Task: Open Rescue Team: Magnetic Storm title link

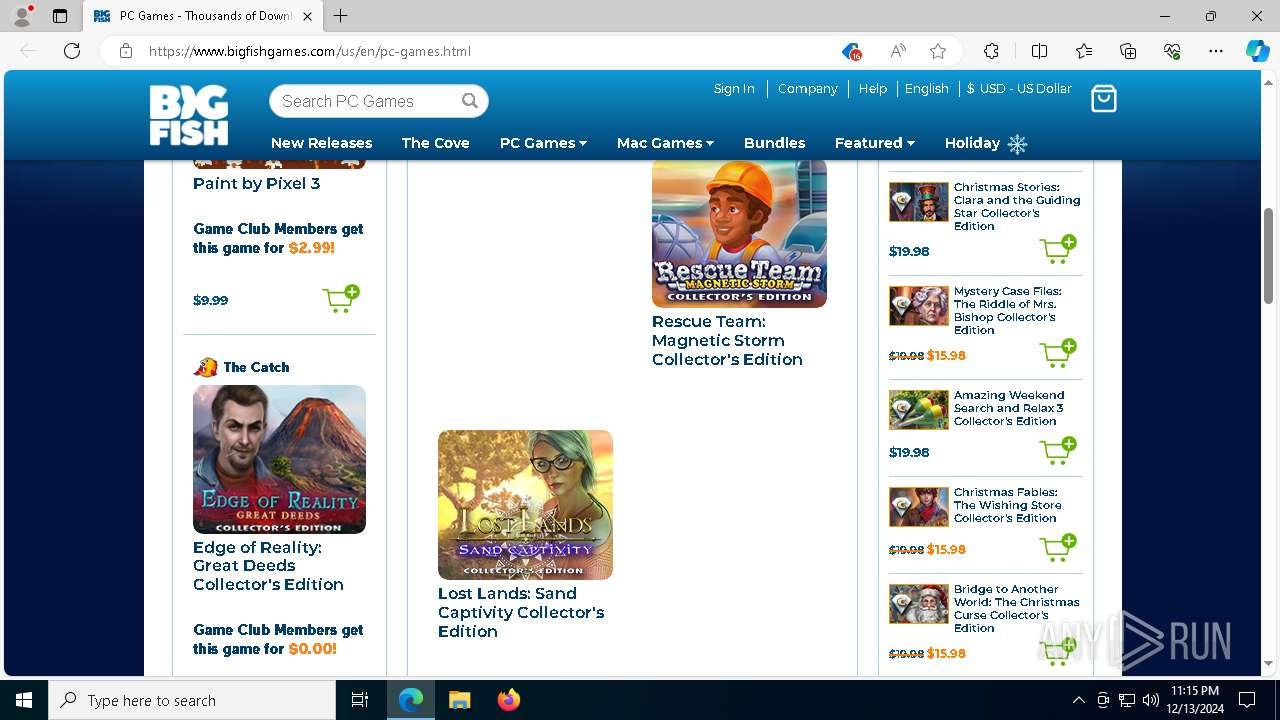Action: point(727,340)
